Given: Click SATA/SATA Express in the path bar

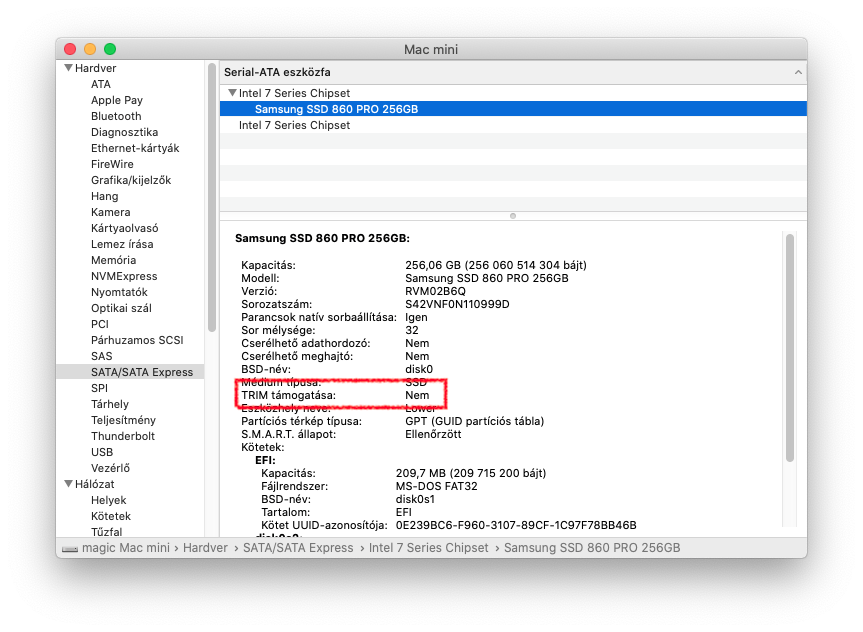Looking at the screenshot, I should 298,548.
